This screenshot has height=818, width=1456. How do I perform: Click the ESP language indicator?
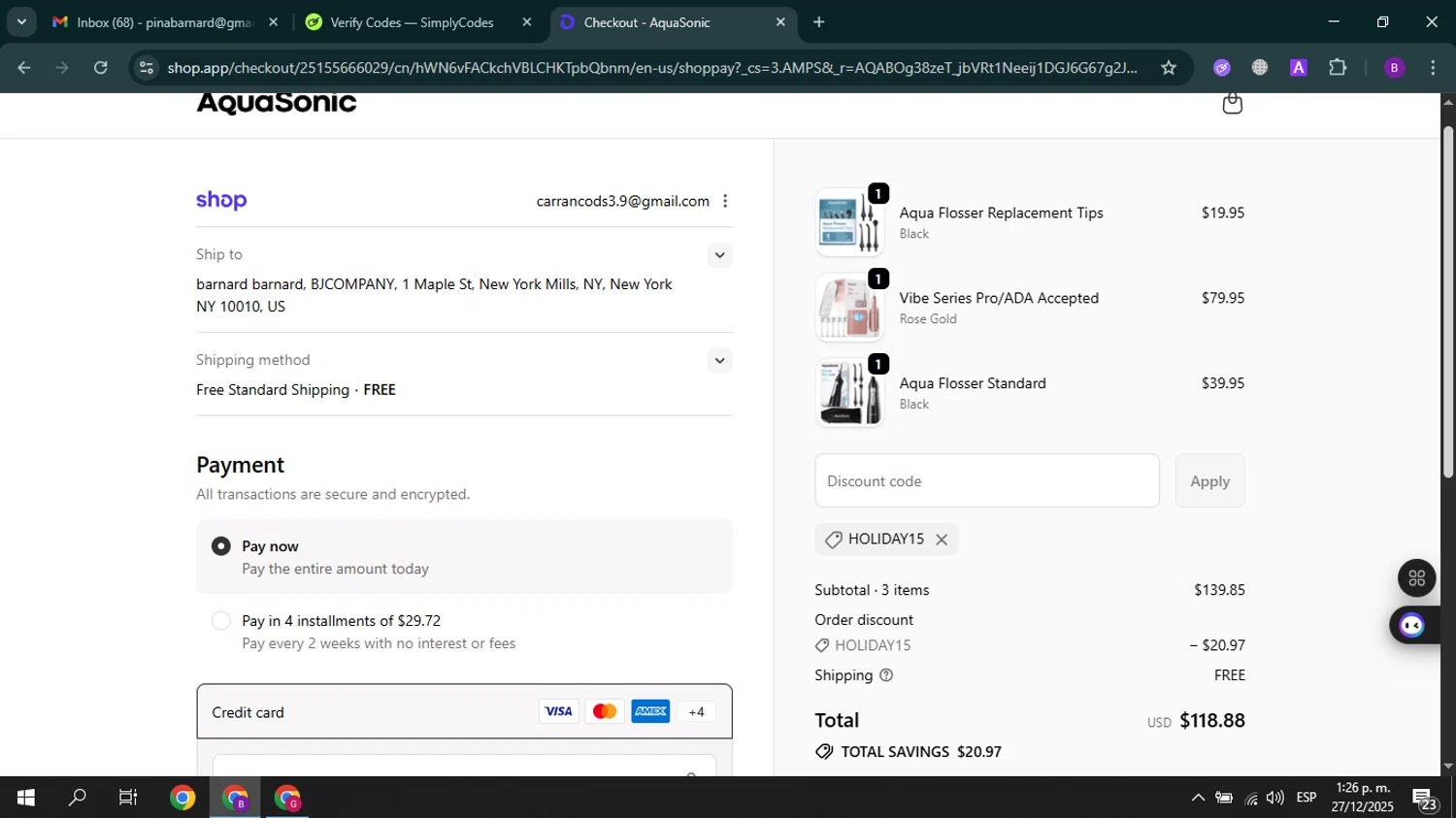(1307, 798)
